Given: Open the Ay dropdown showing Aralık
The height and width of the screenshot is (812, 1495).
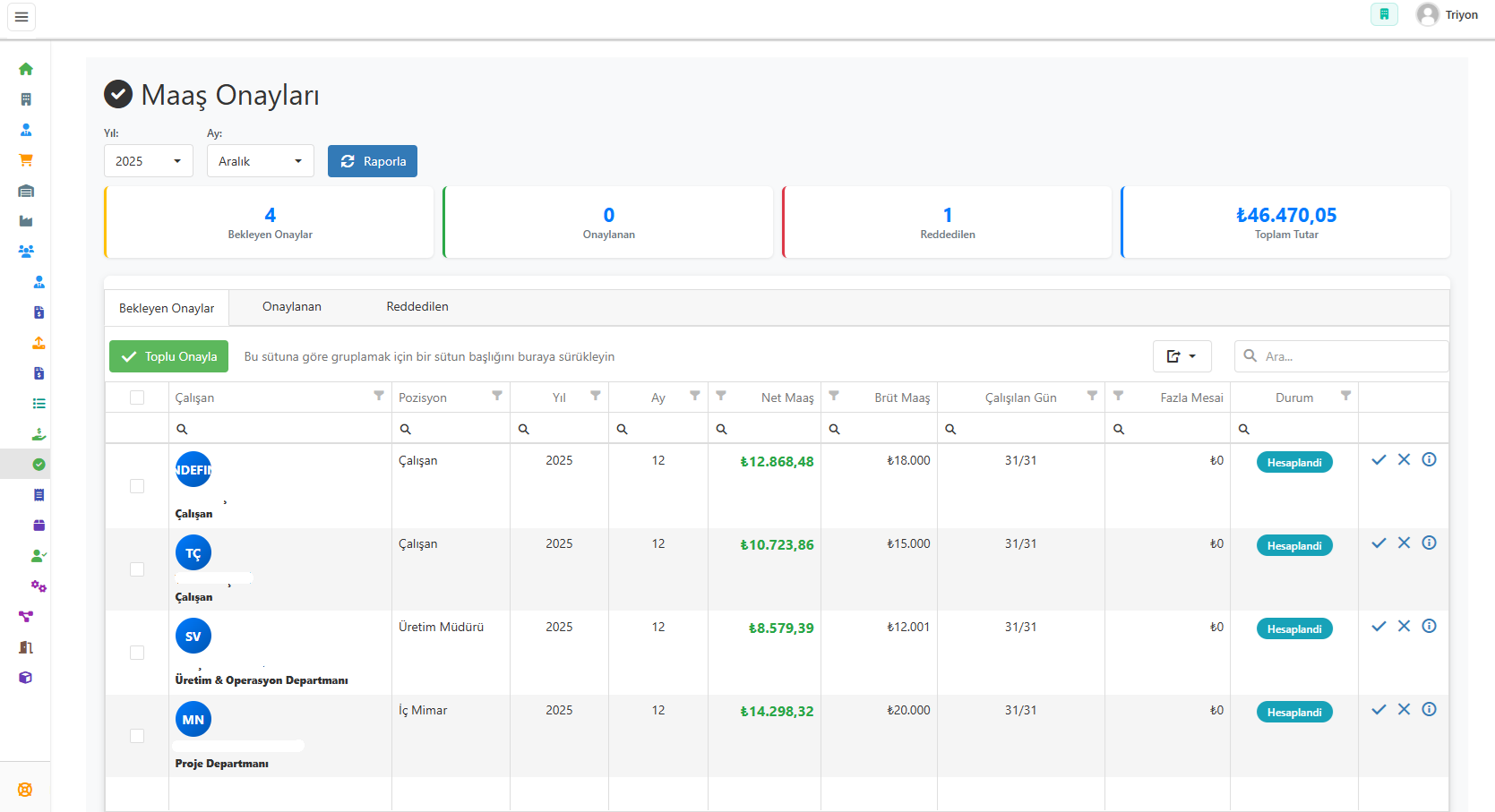Looking at the screenshot, I should click(261, 161).
